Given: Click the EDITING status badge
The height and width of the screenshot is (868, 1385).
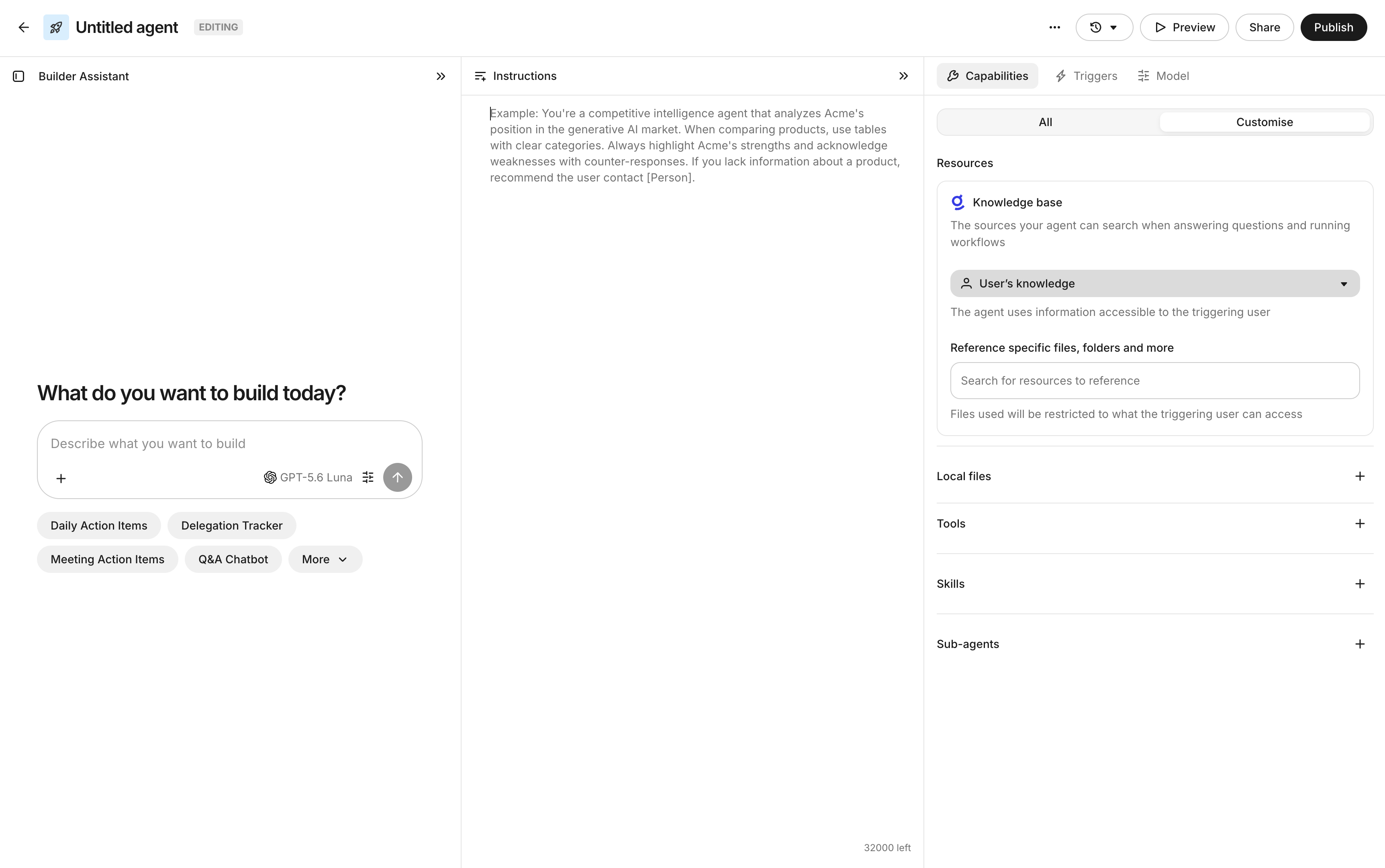Looking at the screenshot, I should click(x=218, y=27).
